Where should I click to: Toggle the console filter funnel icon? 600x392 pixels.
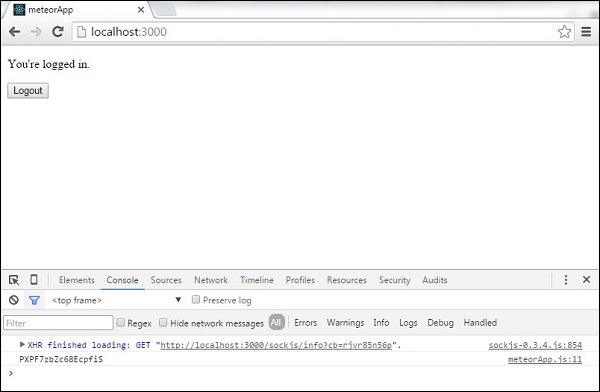34,301
